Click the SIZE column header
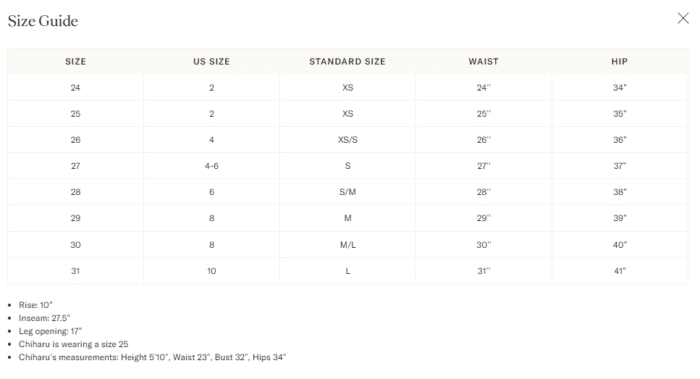This screenshot has height=379, width=700. click(75, 62)
